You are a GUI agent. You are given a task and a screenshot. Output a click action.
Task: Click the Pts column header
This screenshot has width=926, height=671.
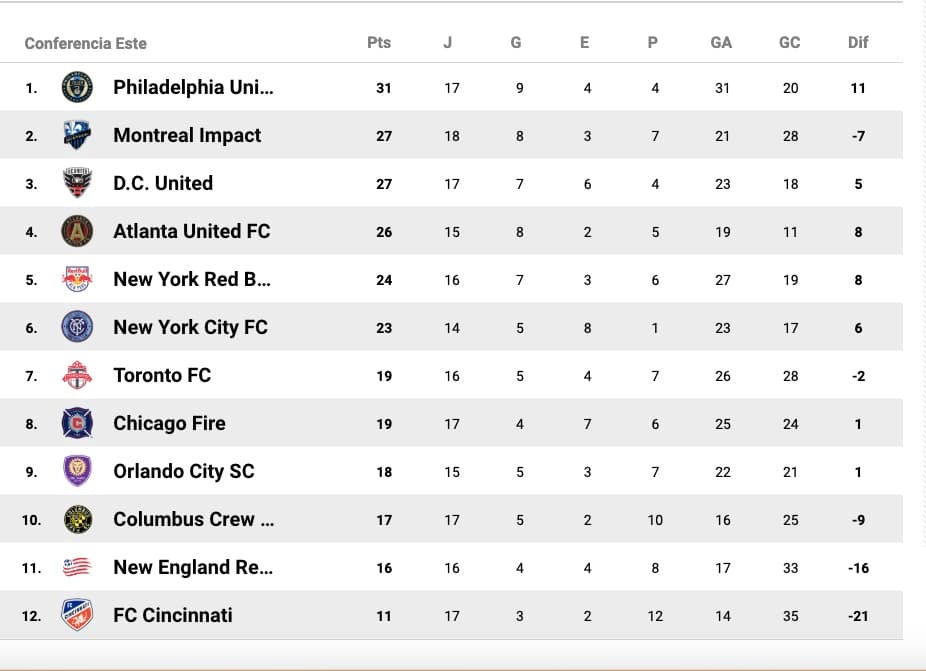click(x=379, y=42)
